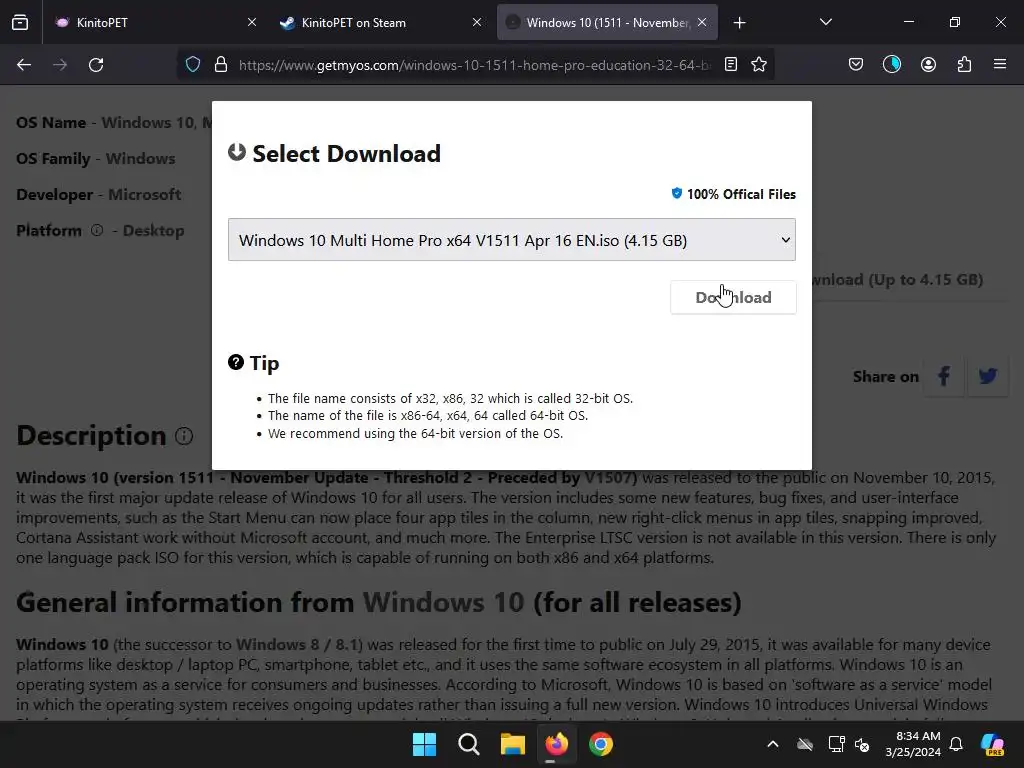View site security padlock information
The height and width of the screenshot is (768, 1024).
(x=221, y=65)
